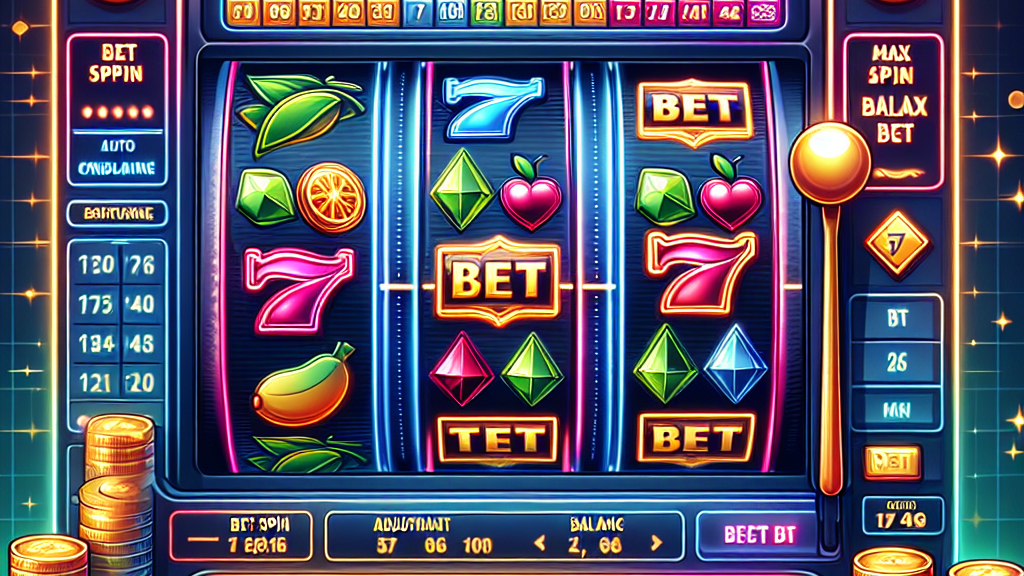Click the small gold BET button at right
The height and width of the screenshot is (576, 1024).
(x=891, y=462)
